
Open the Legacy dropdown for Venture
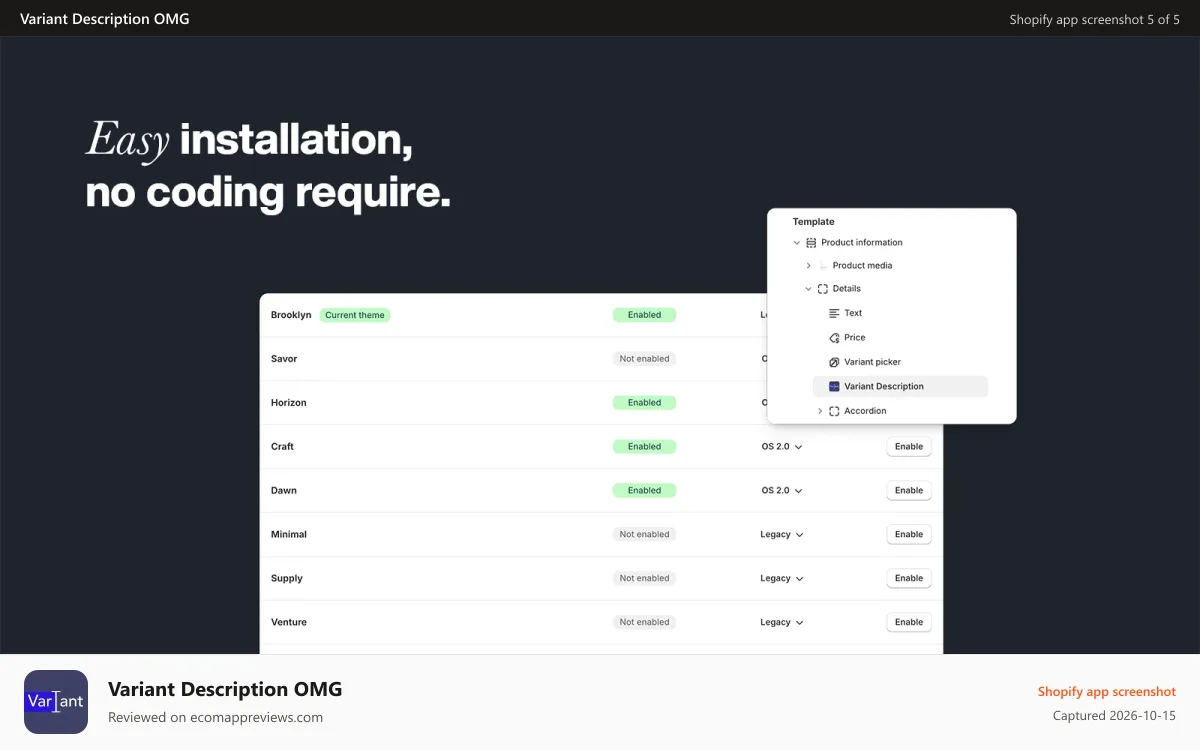pyautogui.click(x=782, y=623)
